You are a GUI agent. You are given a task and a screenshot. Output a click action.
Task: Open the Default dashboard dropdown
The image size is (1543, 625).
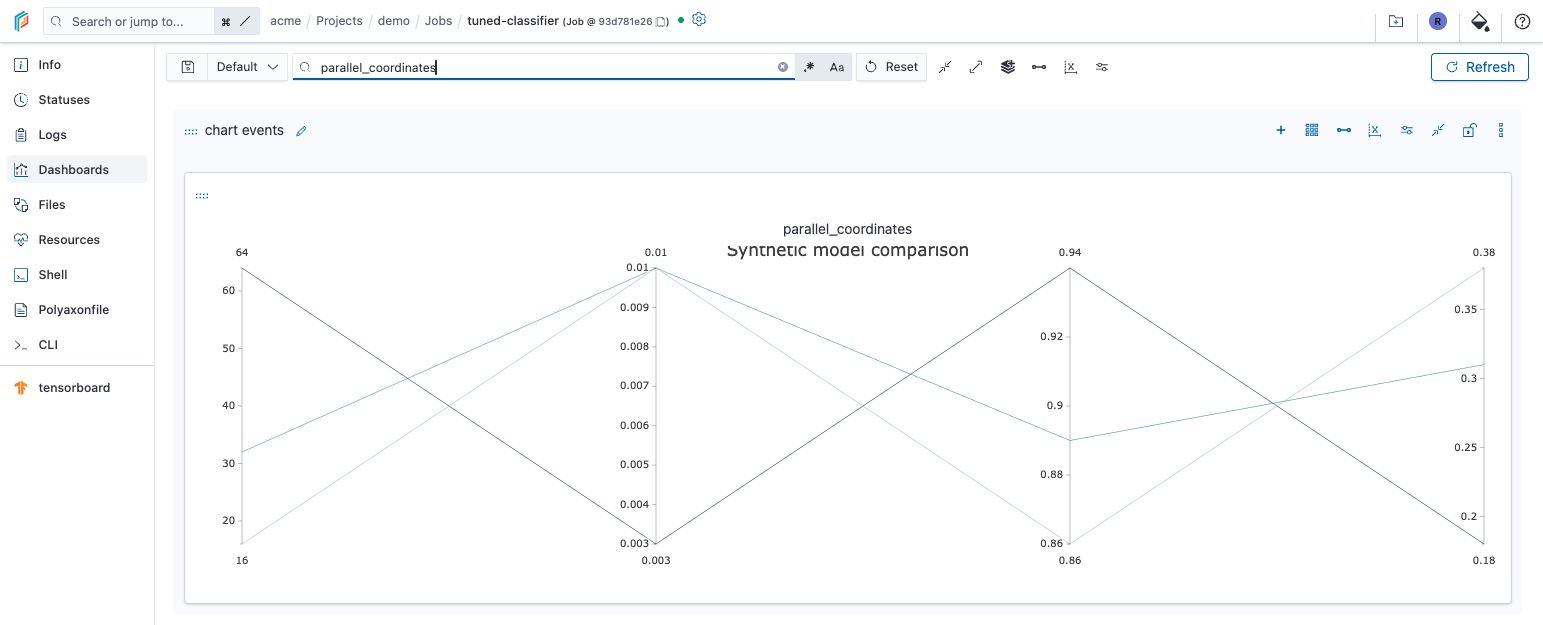click(x=247, y=67)
